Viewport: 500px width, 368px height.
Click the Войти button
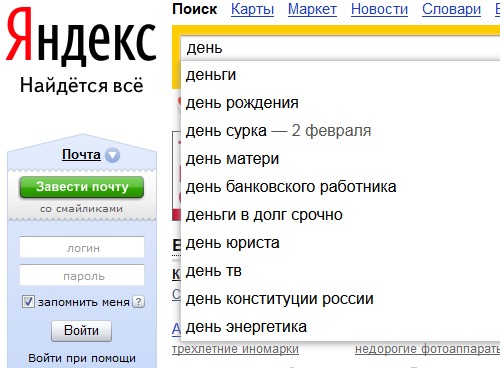pos(81,331)
